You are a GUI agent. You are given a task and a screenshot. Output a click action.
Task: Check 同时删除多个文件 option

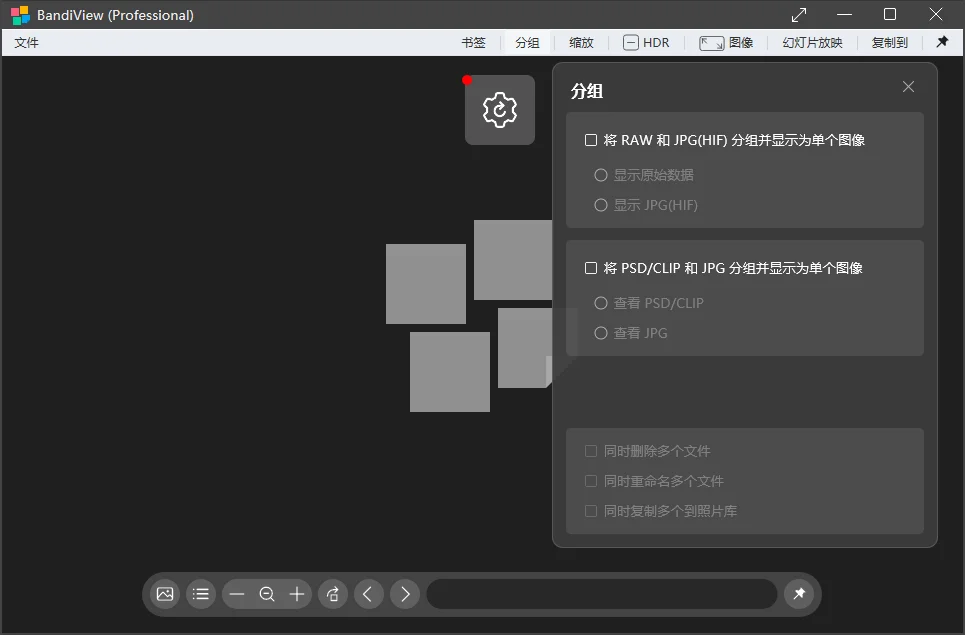(591, 451)
